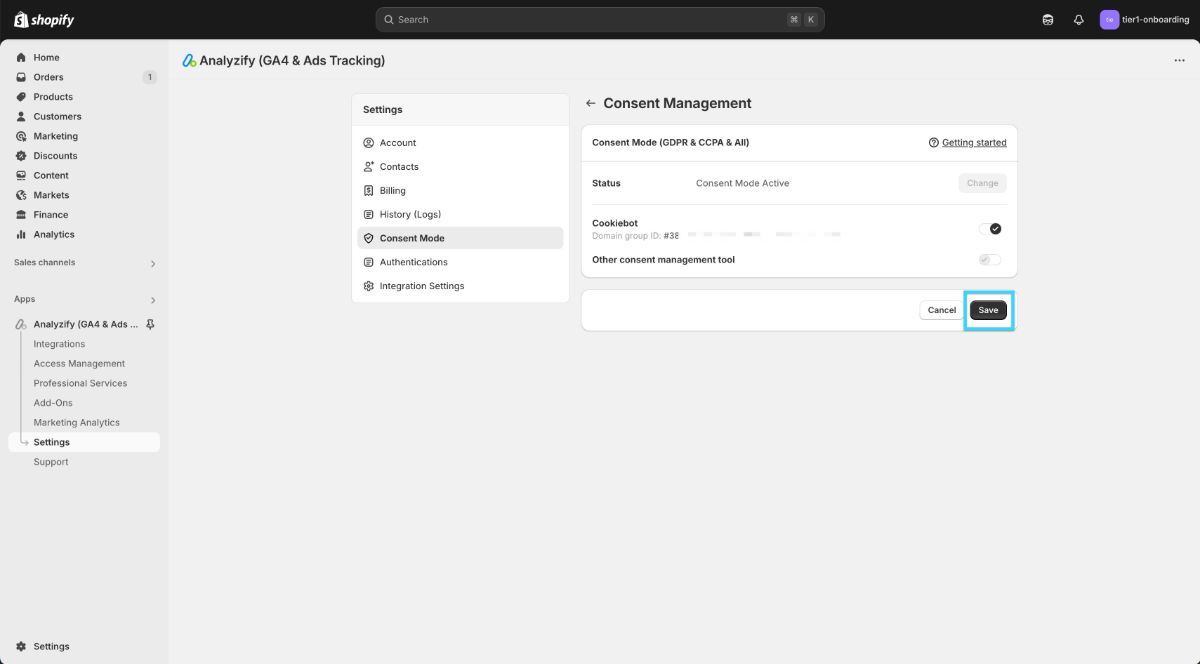Image resolution: width=1200 pixels, height=664 pixels.
Task: Click the Consent Mode shield icon
Action: click(x=369, y=238)
